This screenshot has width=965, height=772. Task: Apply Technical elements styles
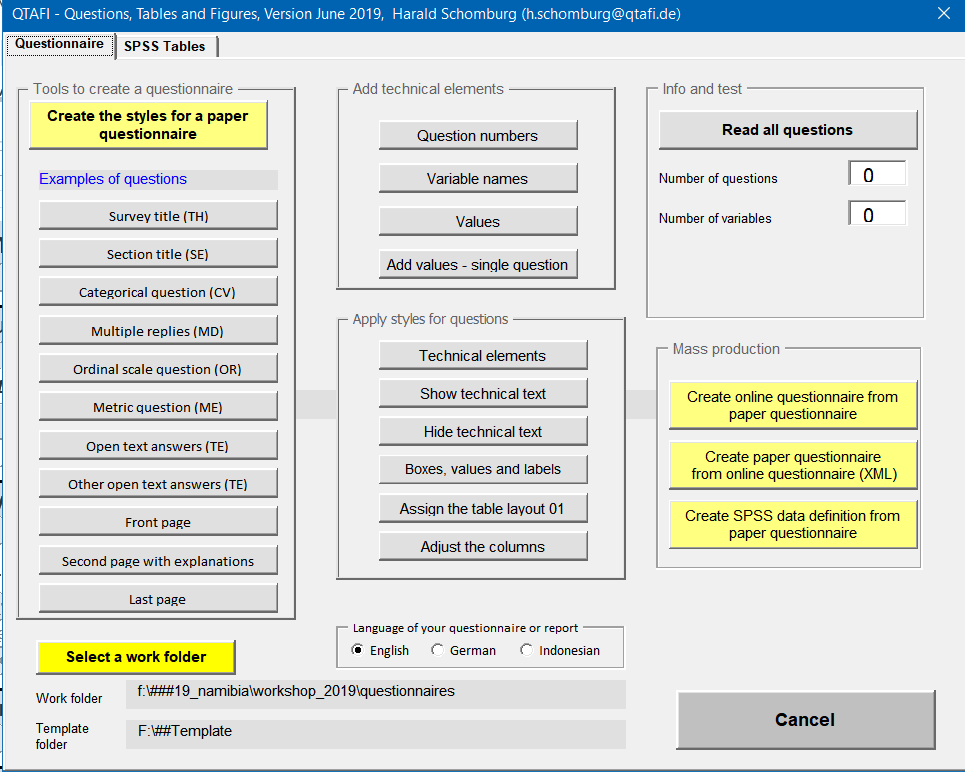coord(483,356)
